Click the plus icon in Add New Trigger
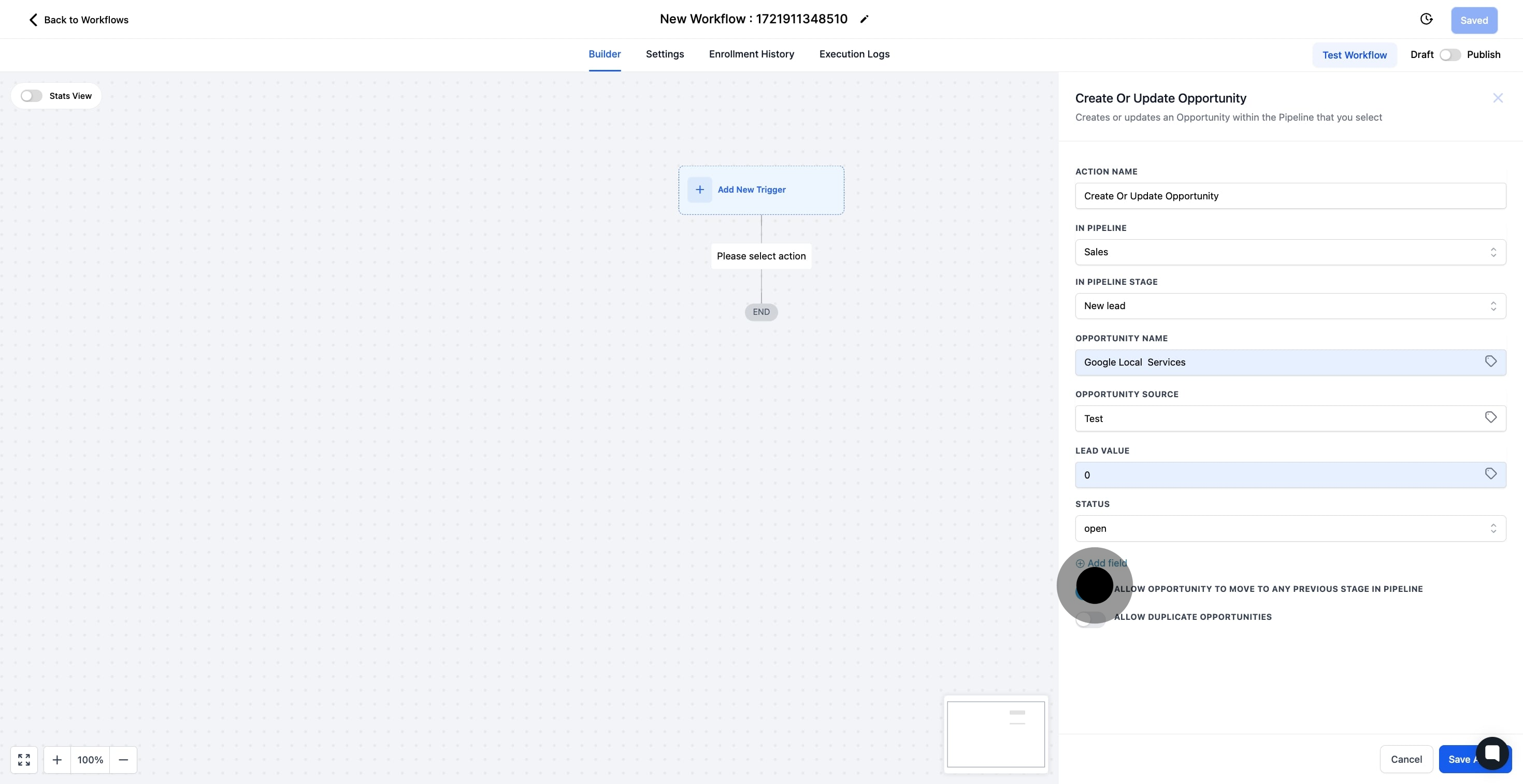 (699, 190)
